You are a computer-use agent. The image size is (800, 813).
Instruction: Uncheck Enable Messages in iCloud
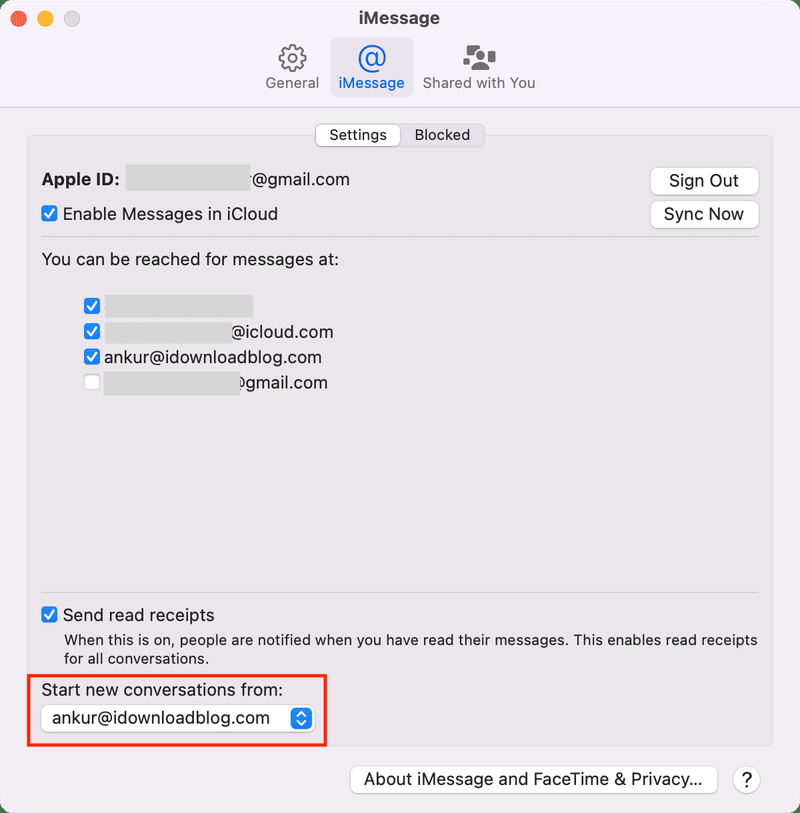click(x=49, y=214)
